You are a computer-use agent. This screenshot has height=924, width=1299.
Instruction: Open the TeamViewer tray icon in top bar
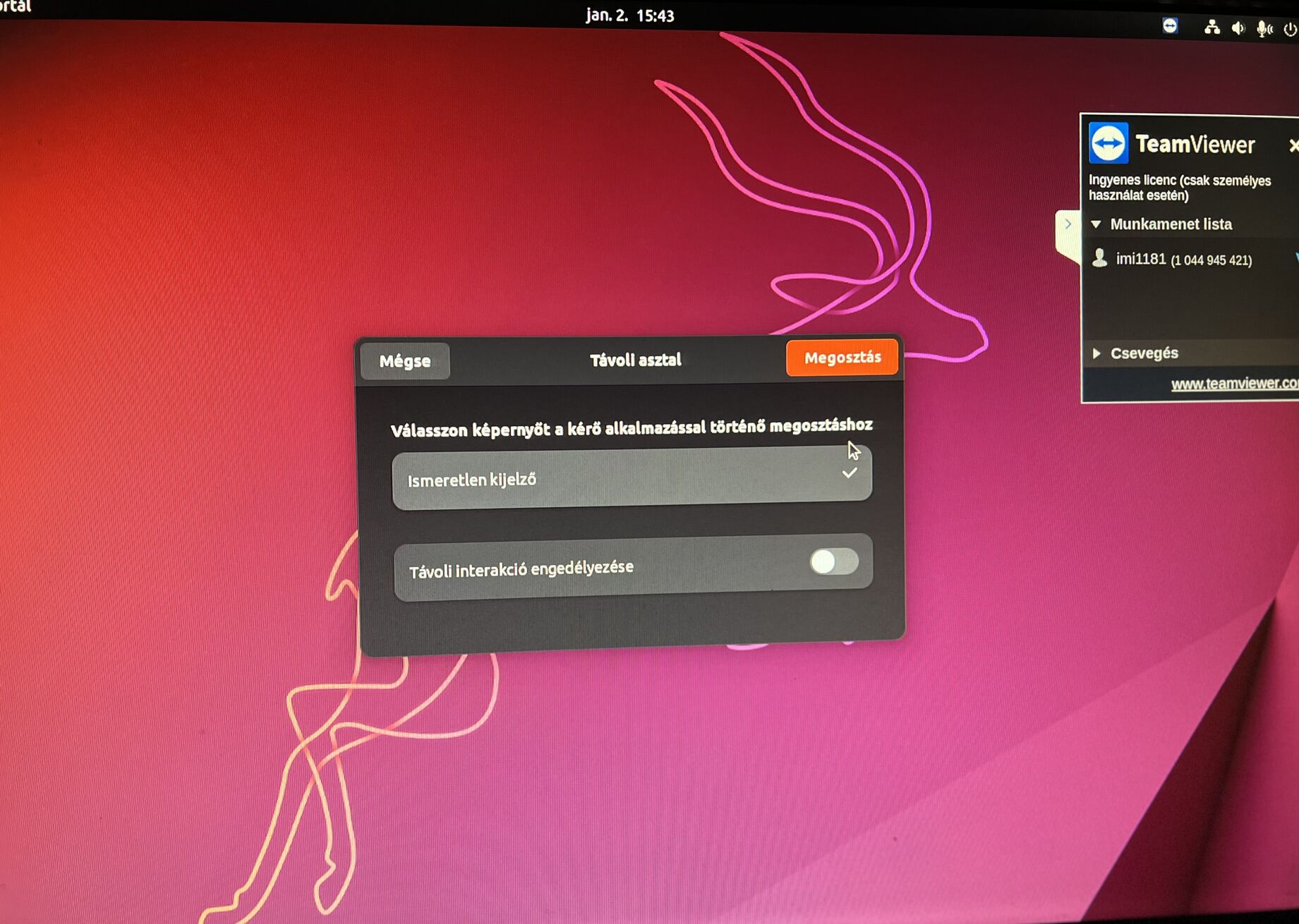tap(1170, 26)
